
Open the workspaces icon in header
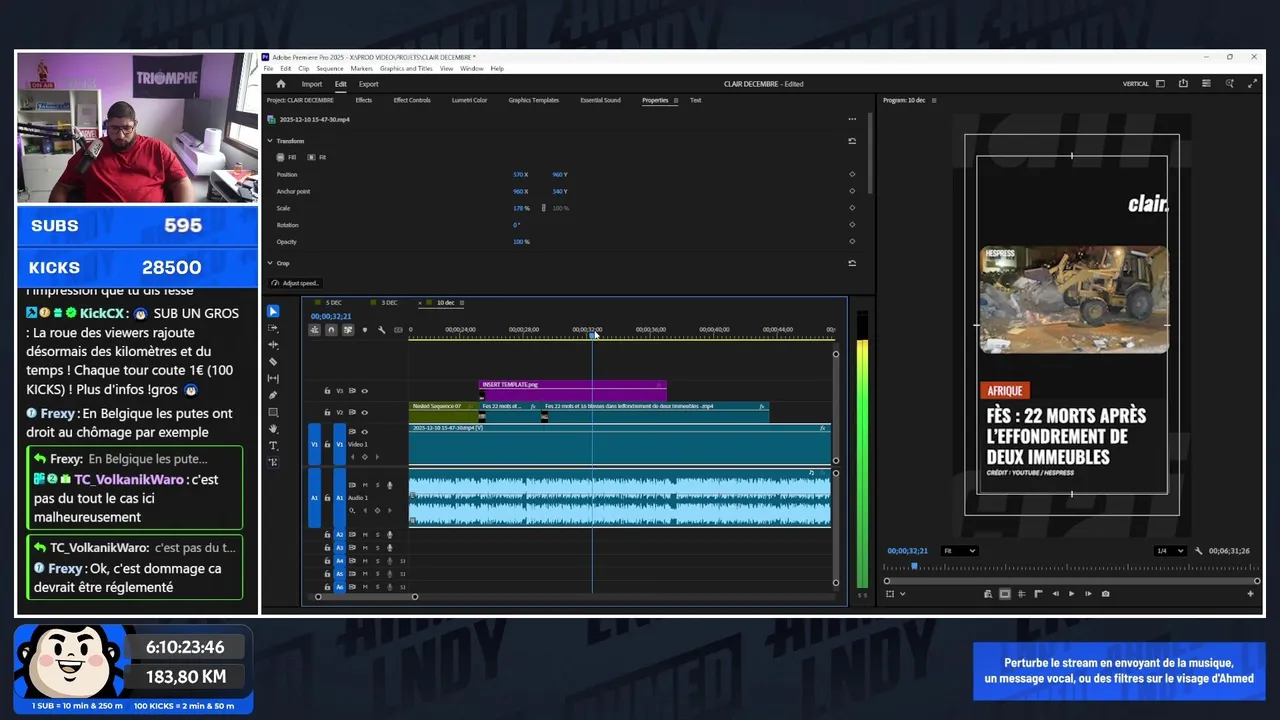point(1160,84)
